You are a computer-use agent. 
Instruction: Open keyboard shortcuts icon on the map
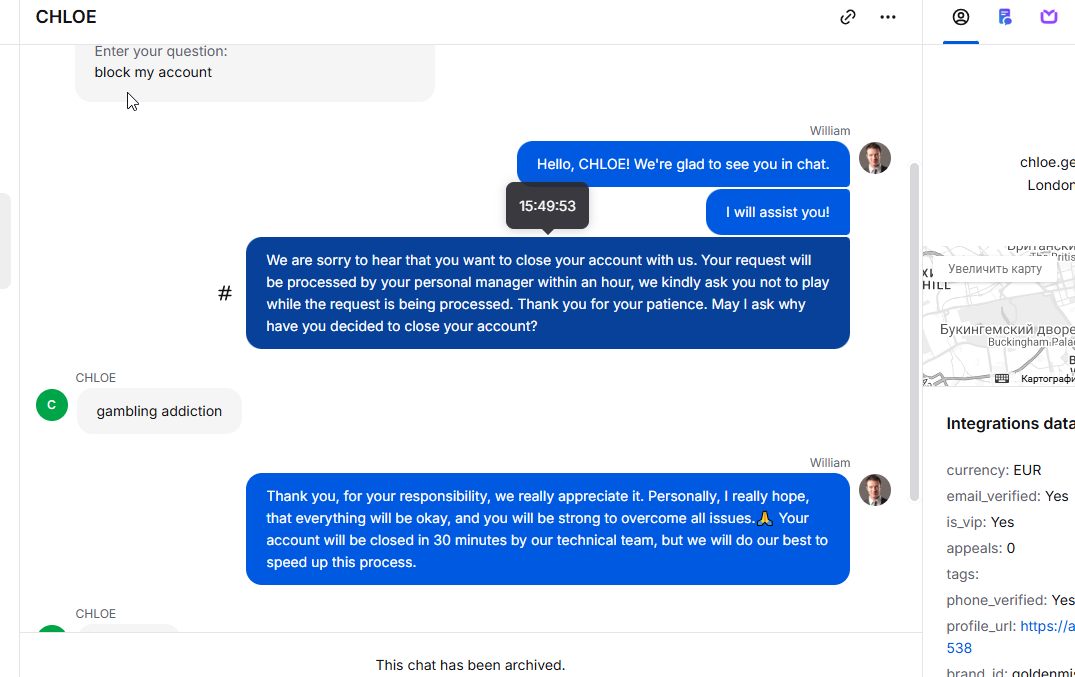pyautogui.click(x=1002, y=379)
